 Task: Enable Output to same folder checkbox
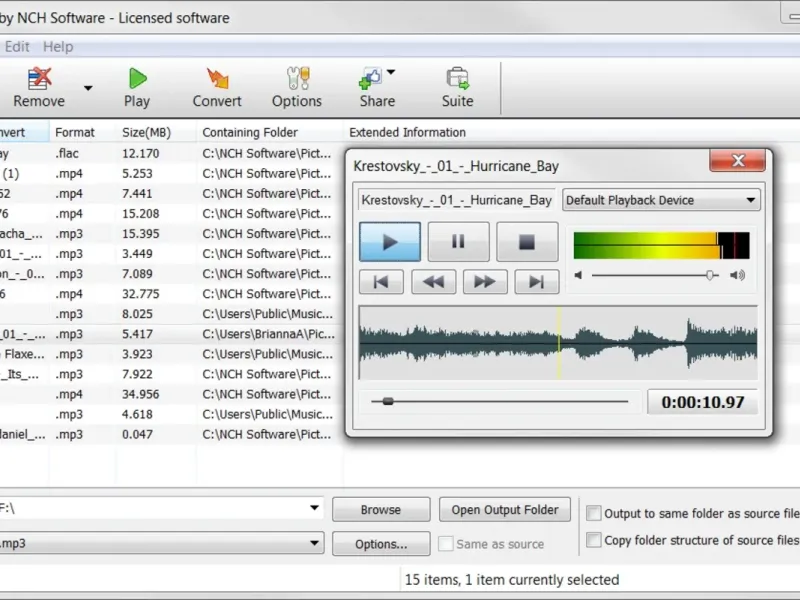[x=593, y=513]
